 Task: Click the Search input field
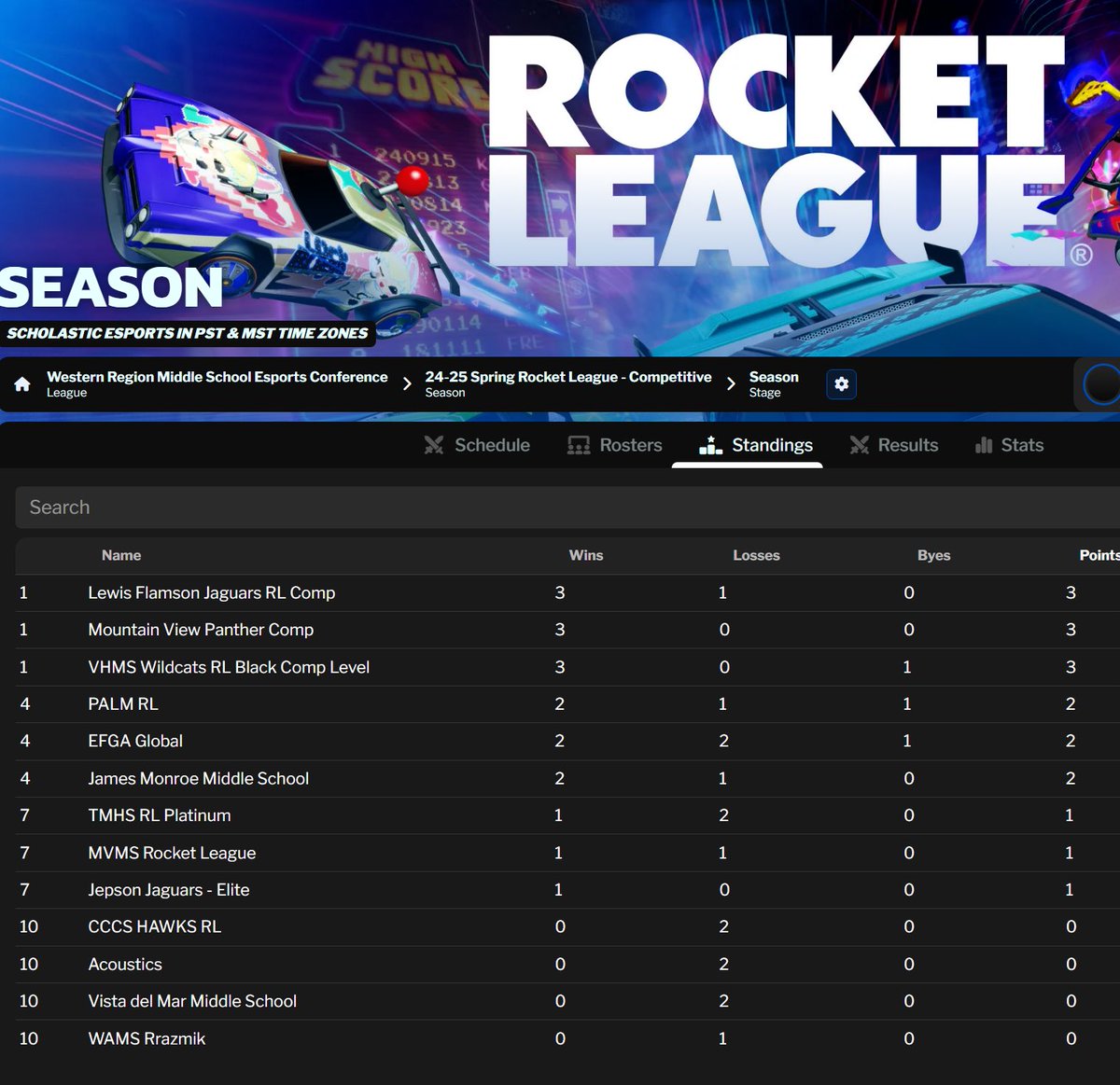coord(567,508)
